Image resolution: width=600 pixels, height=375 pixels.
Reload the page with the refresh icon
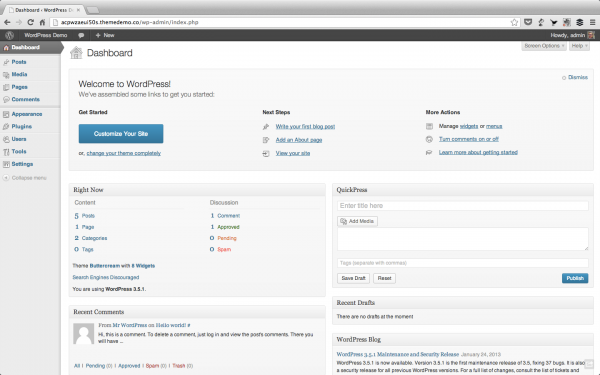pos(31,22)
